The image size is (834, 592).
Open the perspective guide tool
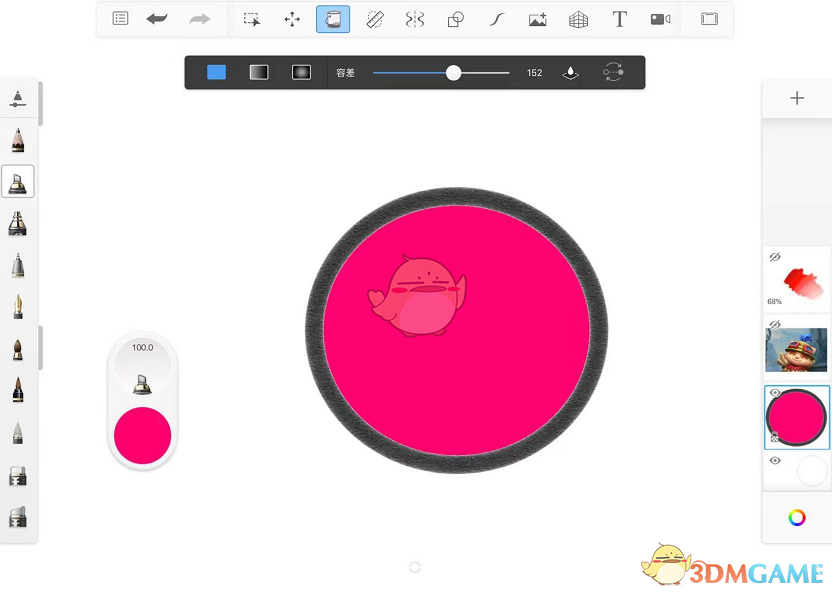click(x=578, y=19)
